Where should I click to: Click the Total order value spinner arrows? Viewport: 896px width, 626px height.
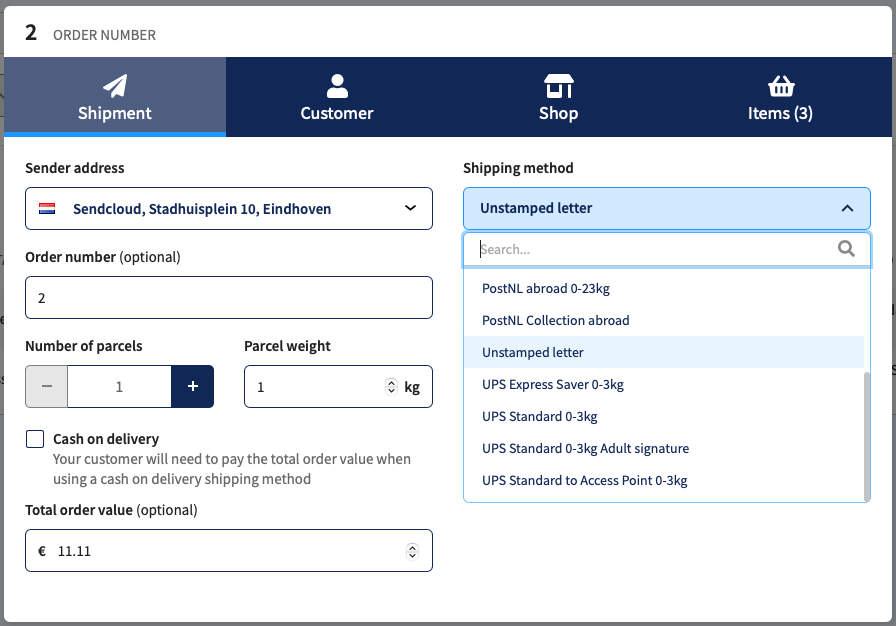pos(413,551)
